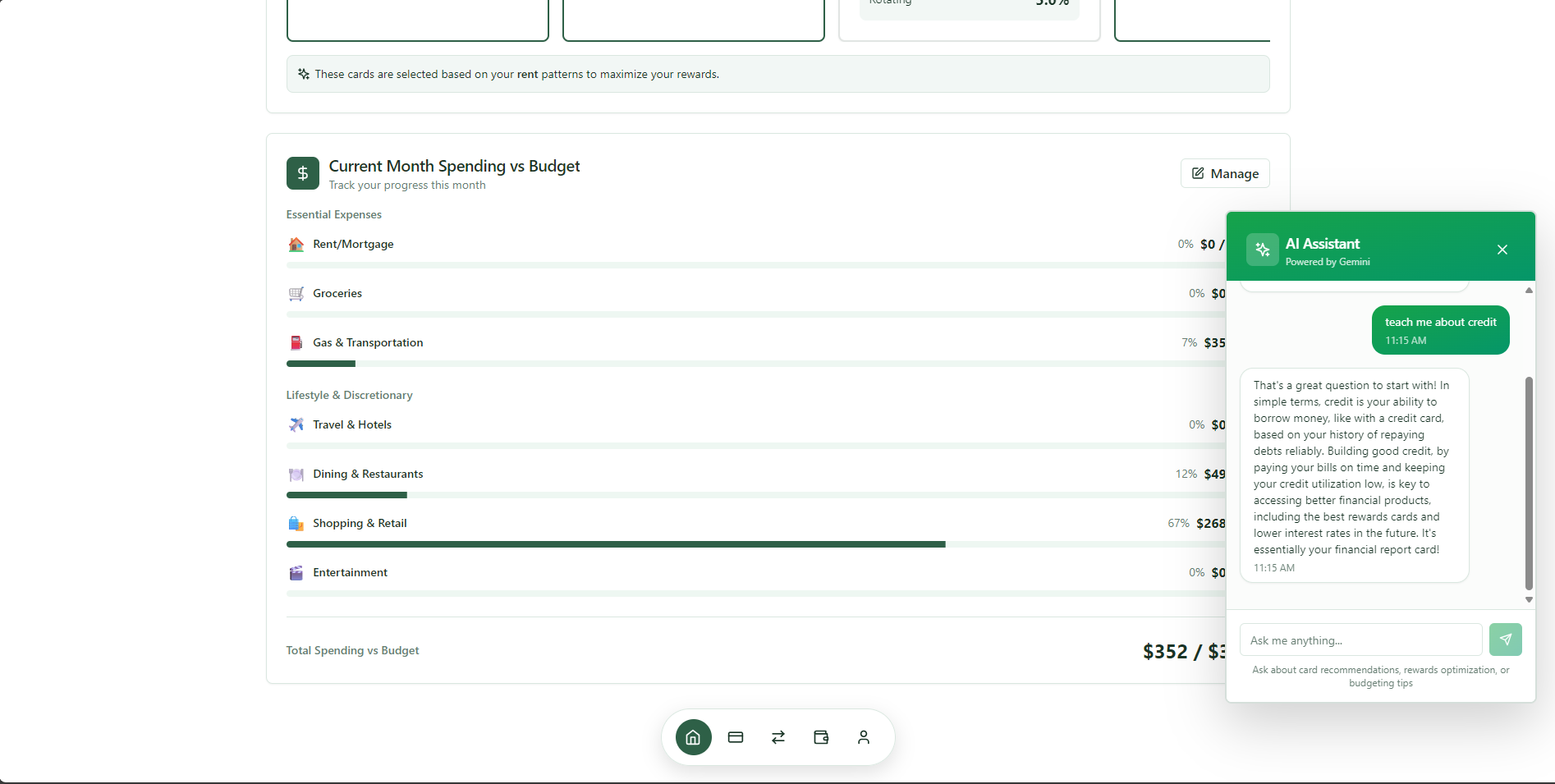Select the Gas & Transportation label
Screen dimensions: 1555x784
click(x=368, y=343)
